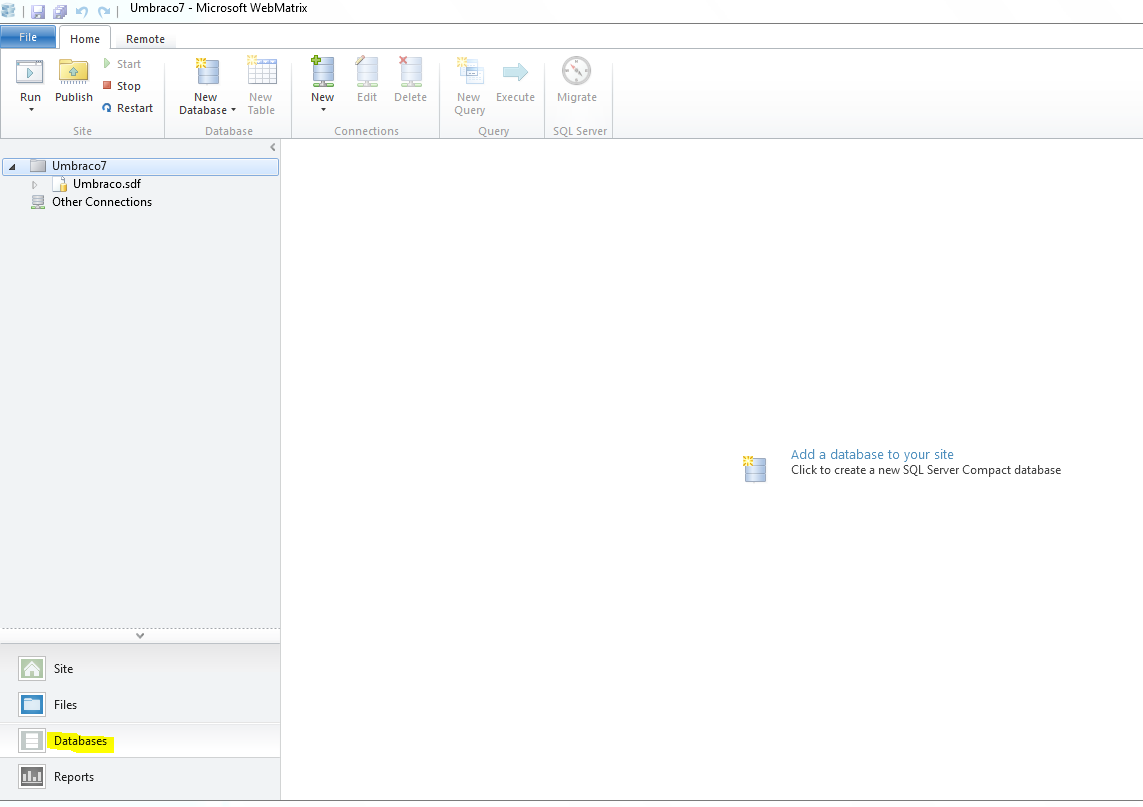Expand the New connection dropdown arrow
The image size is (1143, 807).
point(323,110)
